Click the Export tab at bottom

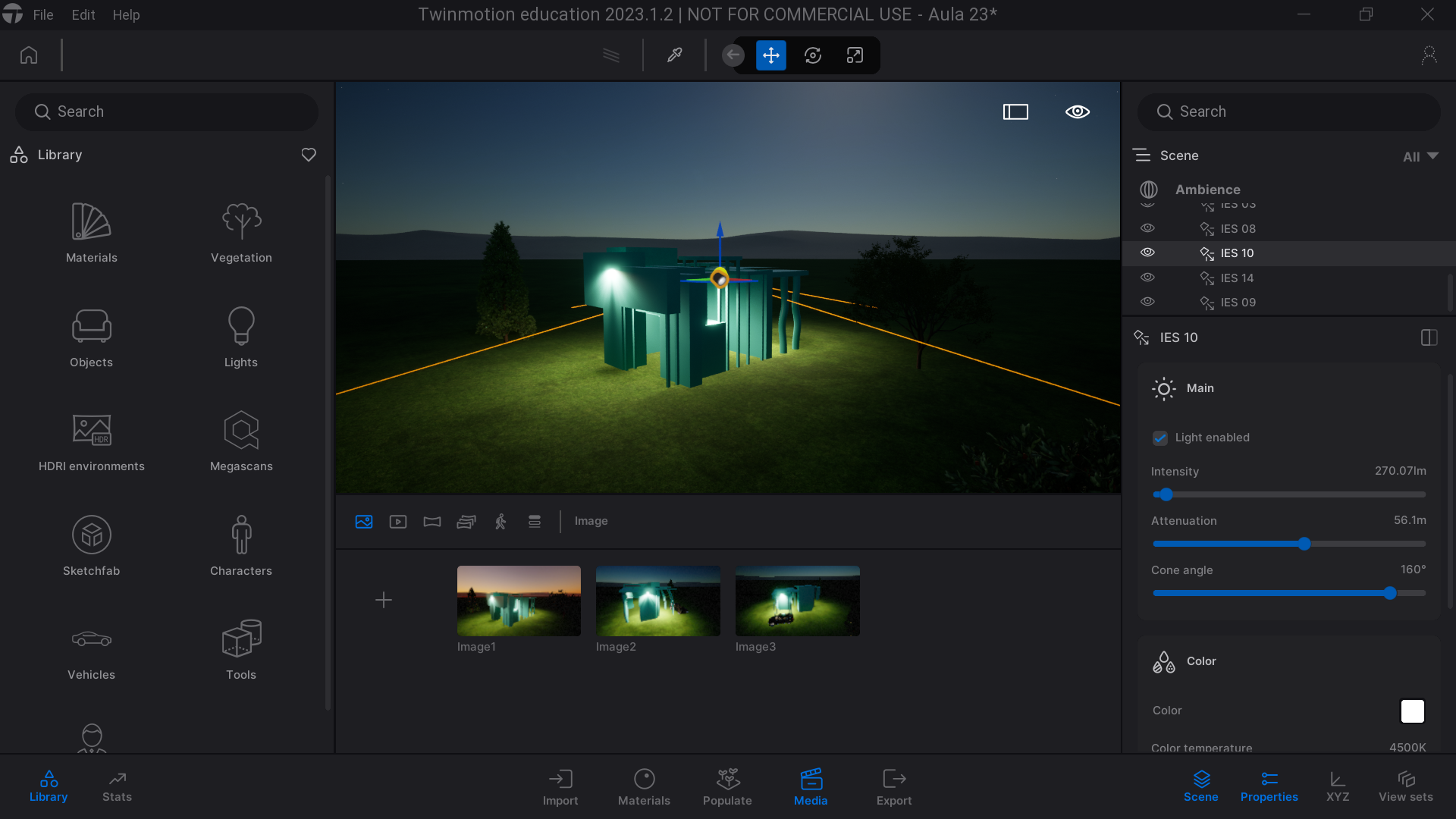tap(893, 786)
